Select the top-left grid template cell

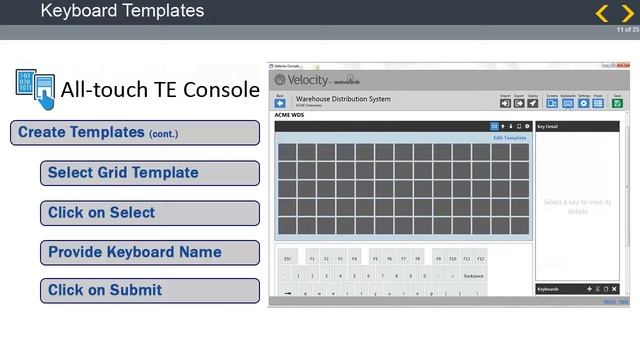pyautogui.click(x=287, y=152)
